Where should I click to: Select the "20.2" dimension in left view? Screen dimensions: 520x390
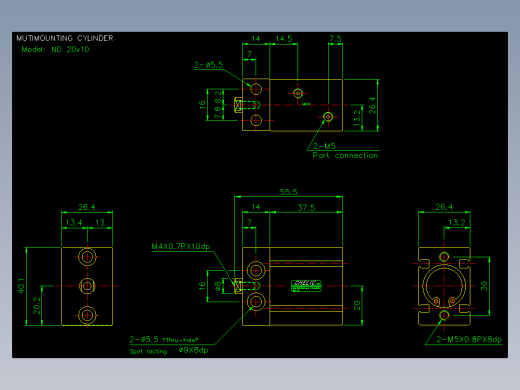coord(37,306)
